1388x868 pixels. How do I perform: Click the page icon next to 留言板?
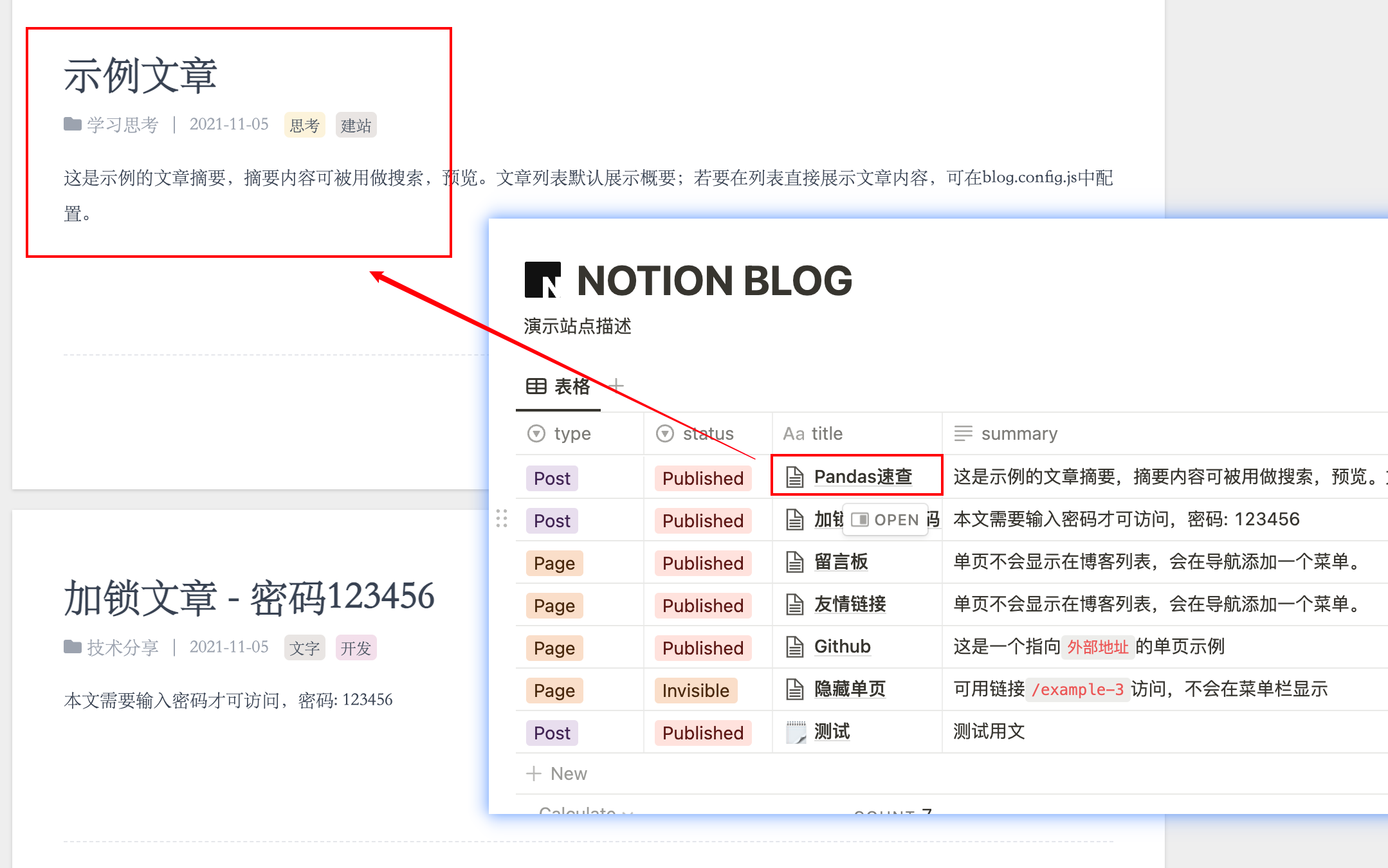click(x=794, y=561)
